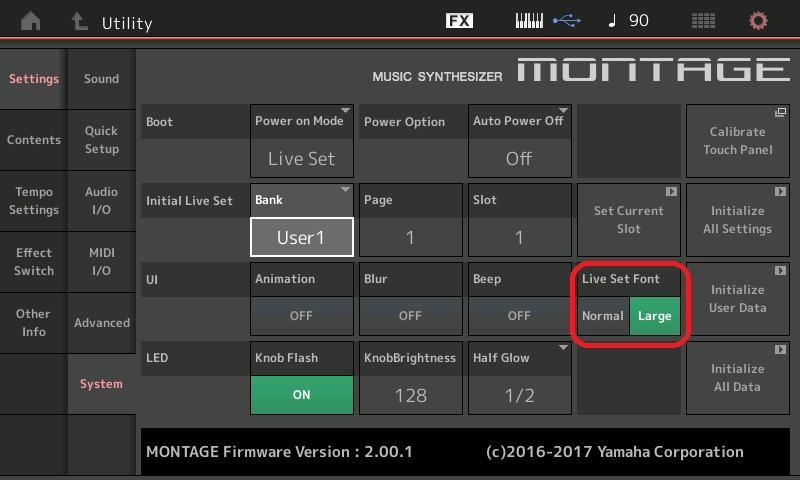Switch to the Contents tab

33,140
